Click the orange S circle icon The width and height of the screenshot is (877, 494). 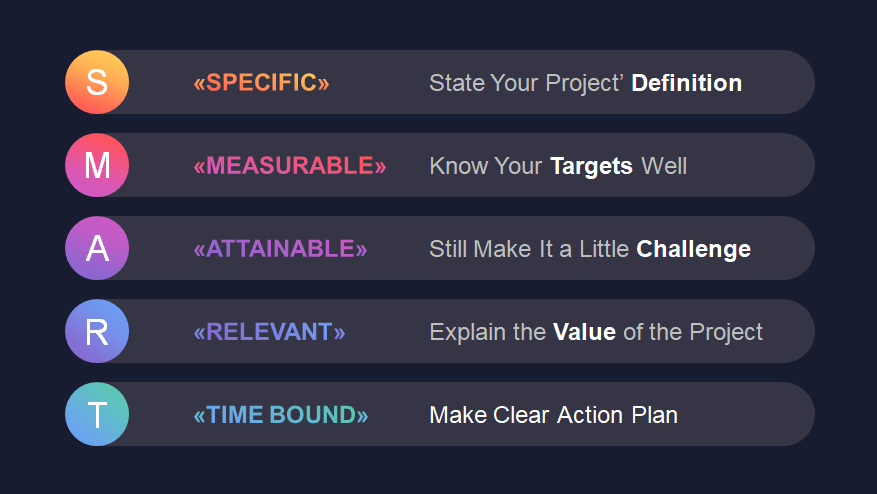point(97,82)
